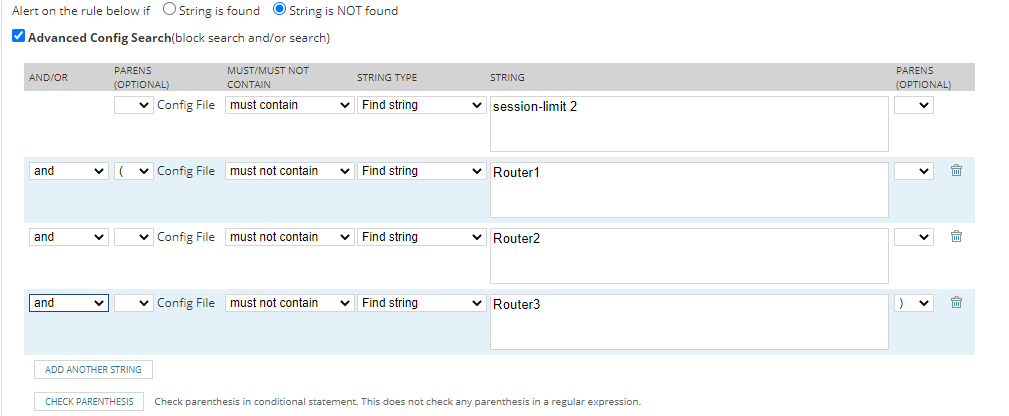Delete the Router2 row with trash icon
The image size is (1009, 416).
(955, 237)
